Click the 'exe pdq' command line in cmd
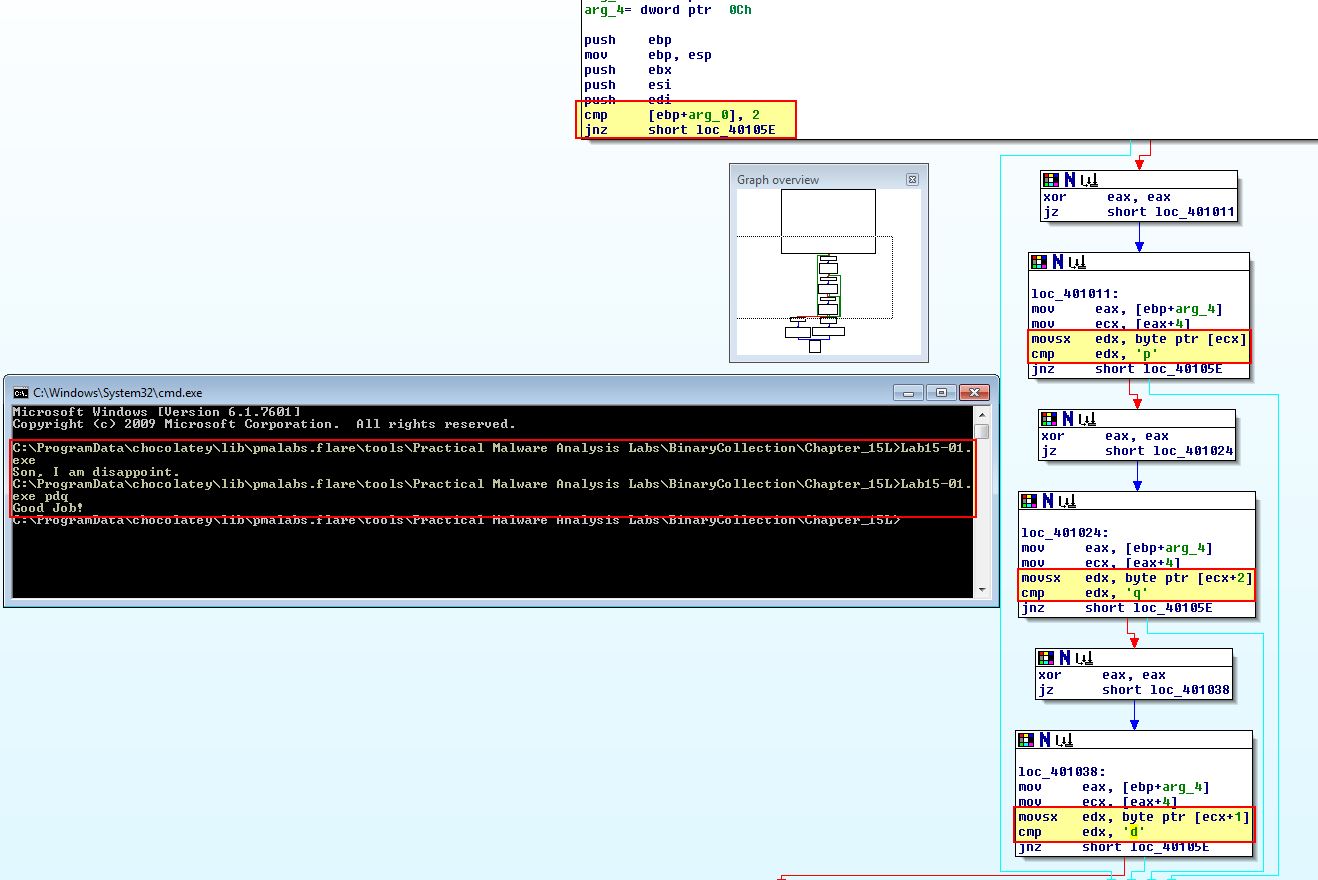 click(40, 496)
